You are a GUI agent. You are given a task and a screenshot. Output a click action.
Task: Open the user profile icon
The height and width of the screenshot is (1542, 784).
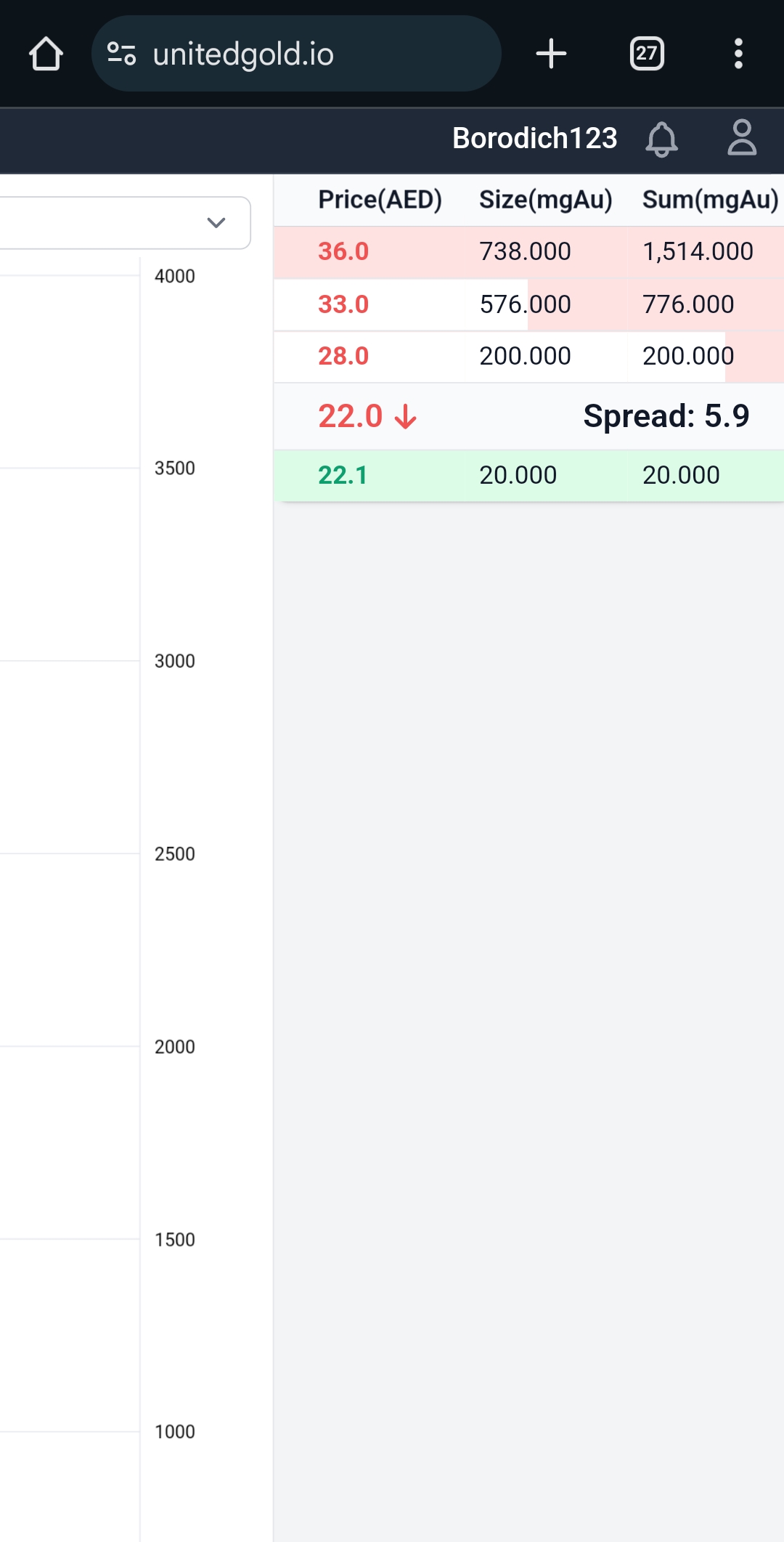pos(742,138)
